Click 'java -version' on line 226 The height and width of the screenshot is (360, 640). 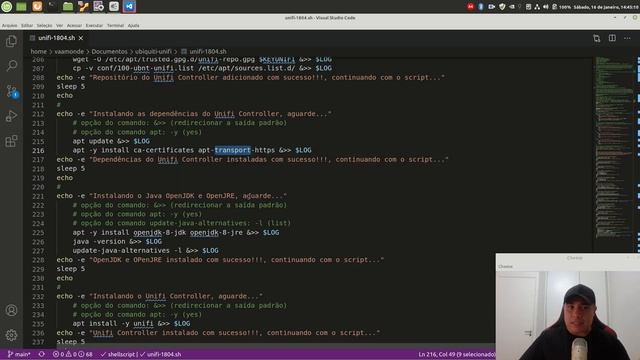(x=99, y=242)
